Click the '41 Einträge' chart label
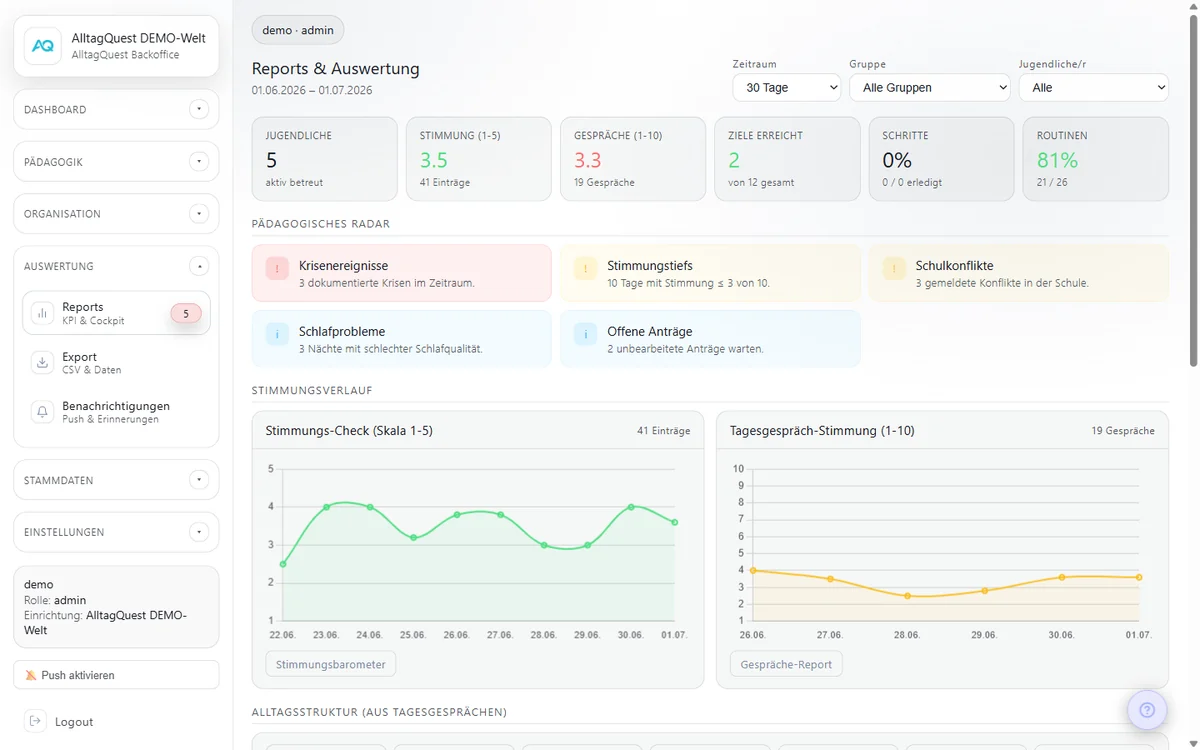1200x750 pixels. point(663,431)
